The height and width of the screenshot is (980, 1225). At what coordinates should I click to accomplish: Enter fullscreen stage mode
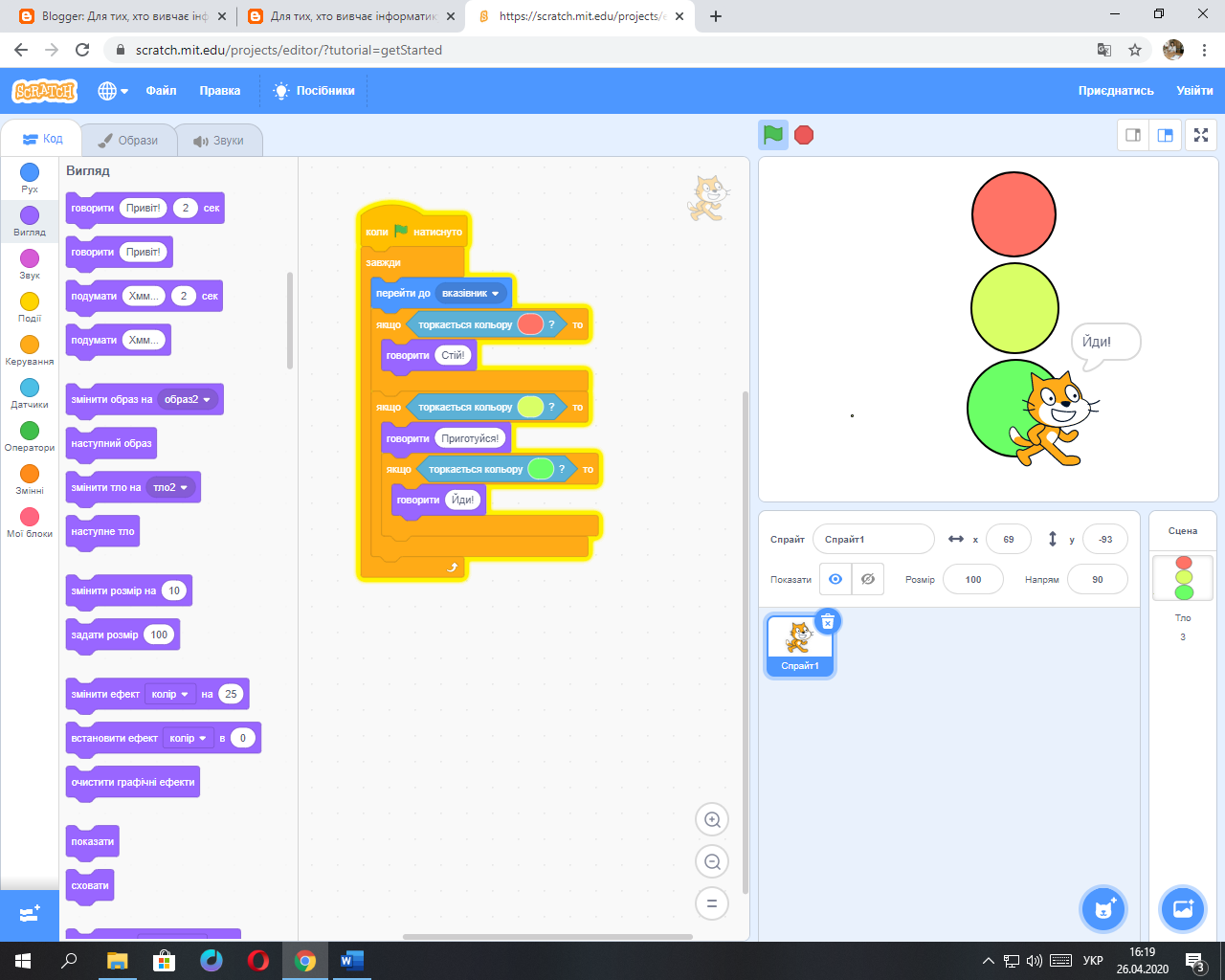point(1200,135)
